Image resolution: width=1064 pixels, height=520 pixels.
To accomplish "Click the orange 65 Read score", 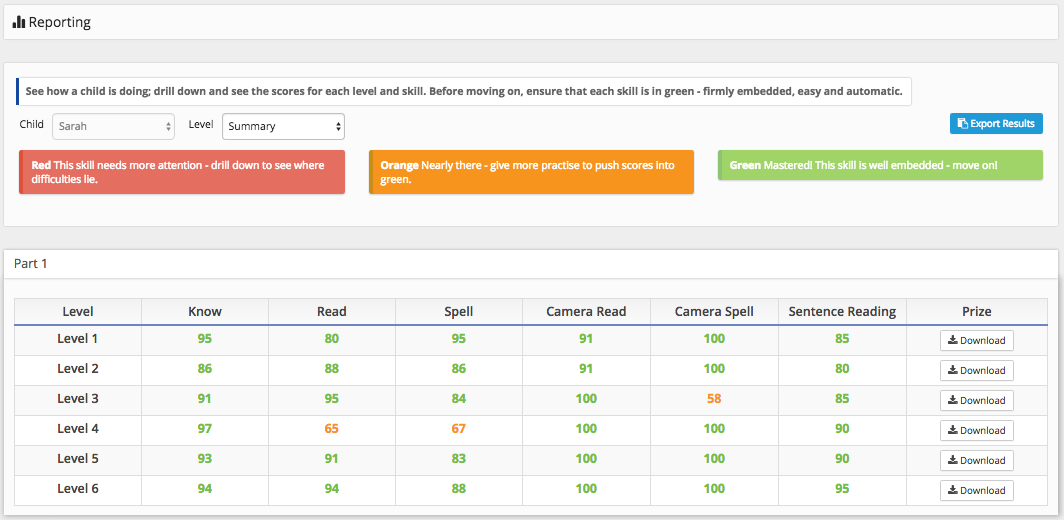I will point(332,428).
